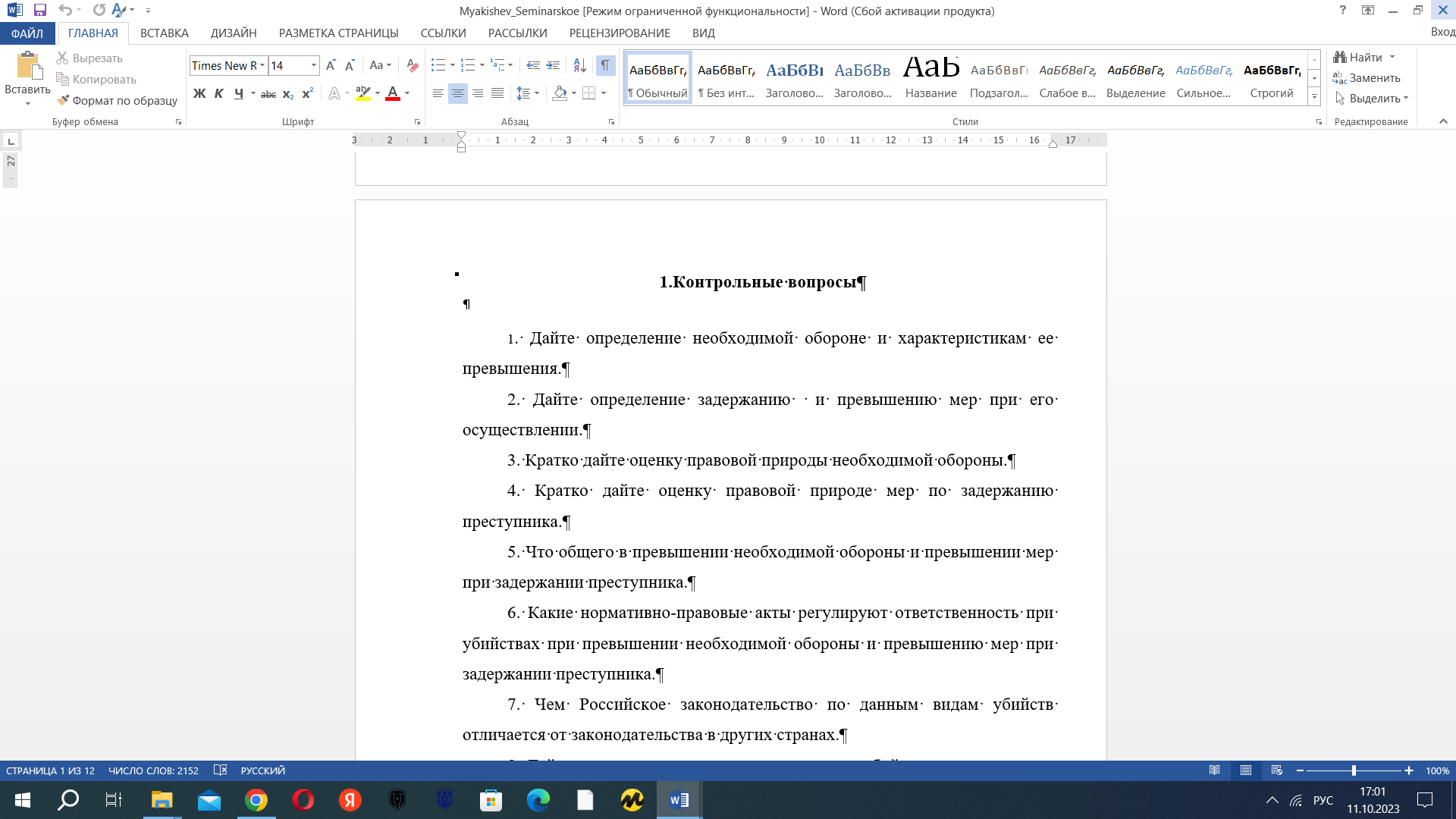Toggle underline (Ч) formatting
This screenshot has height=819, width=1456.
tap(239, 93)
